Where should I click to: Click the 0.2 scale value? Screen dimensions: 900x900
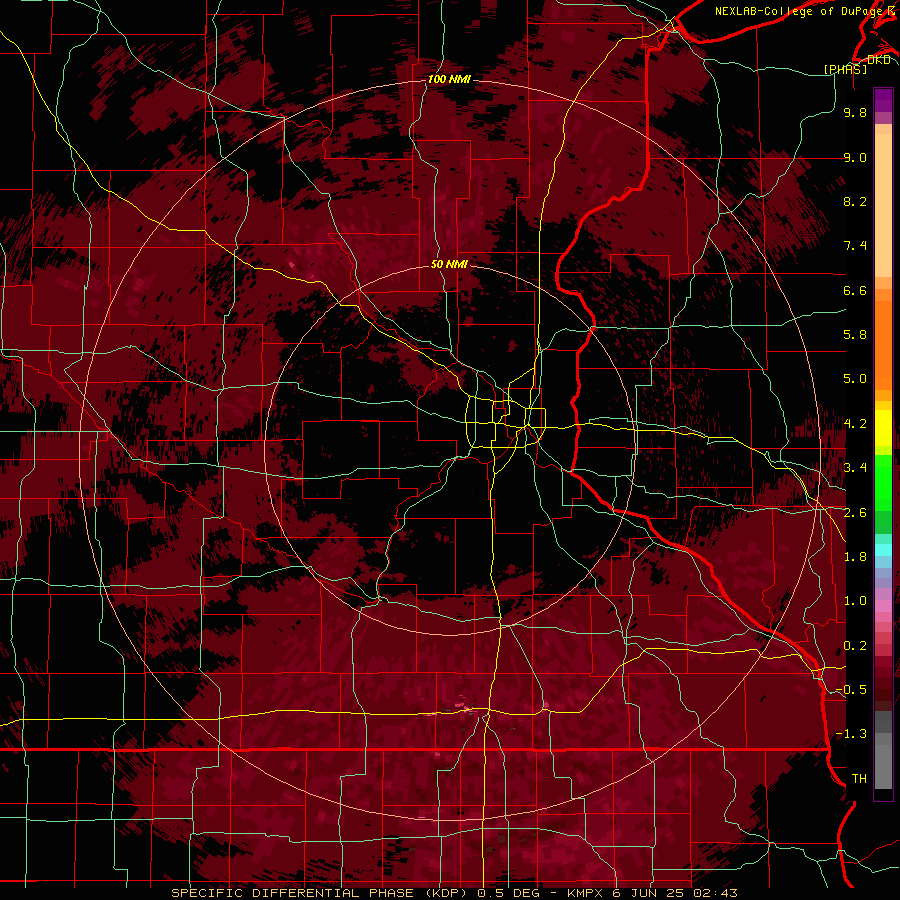(x=855, y=646)
